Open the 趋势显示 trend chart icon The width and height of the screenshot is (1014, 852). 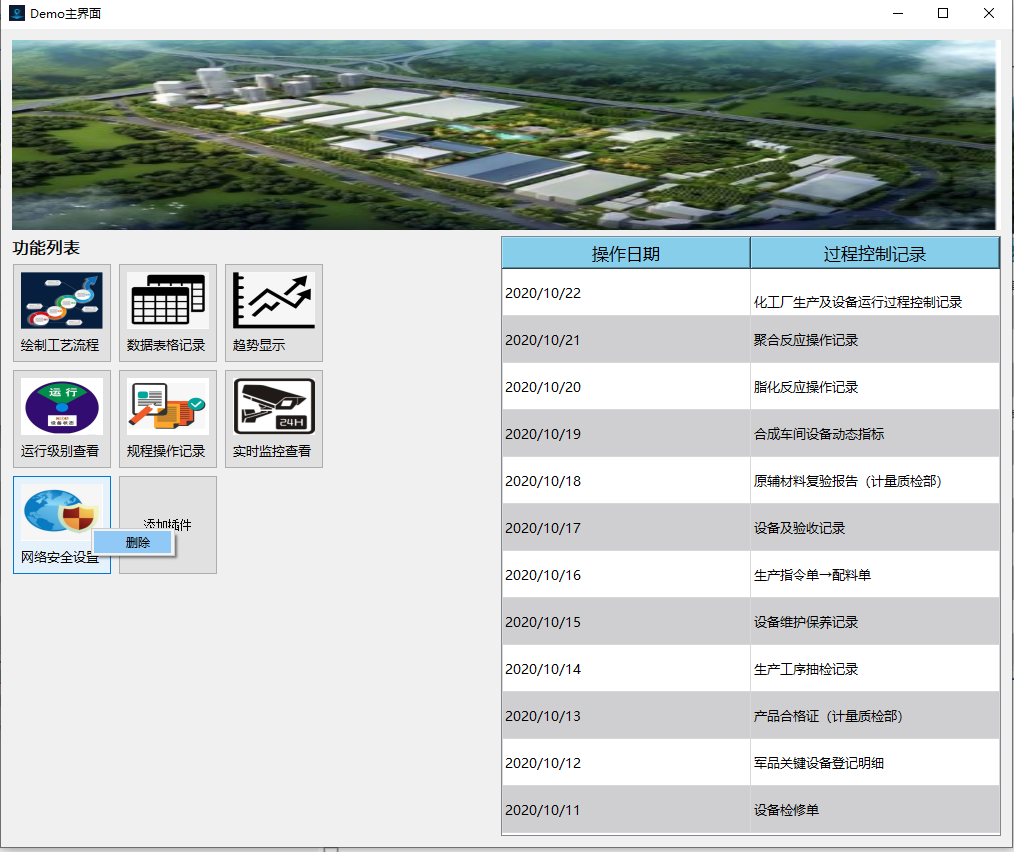pyautogui.click(x=274, y=312)
